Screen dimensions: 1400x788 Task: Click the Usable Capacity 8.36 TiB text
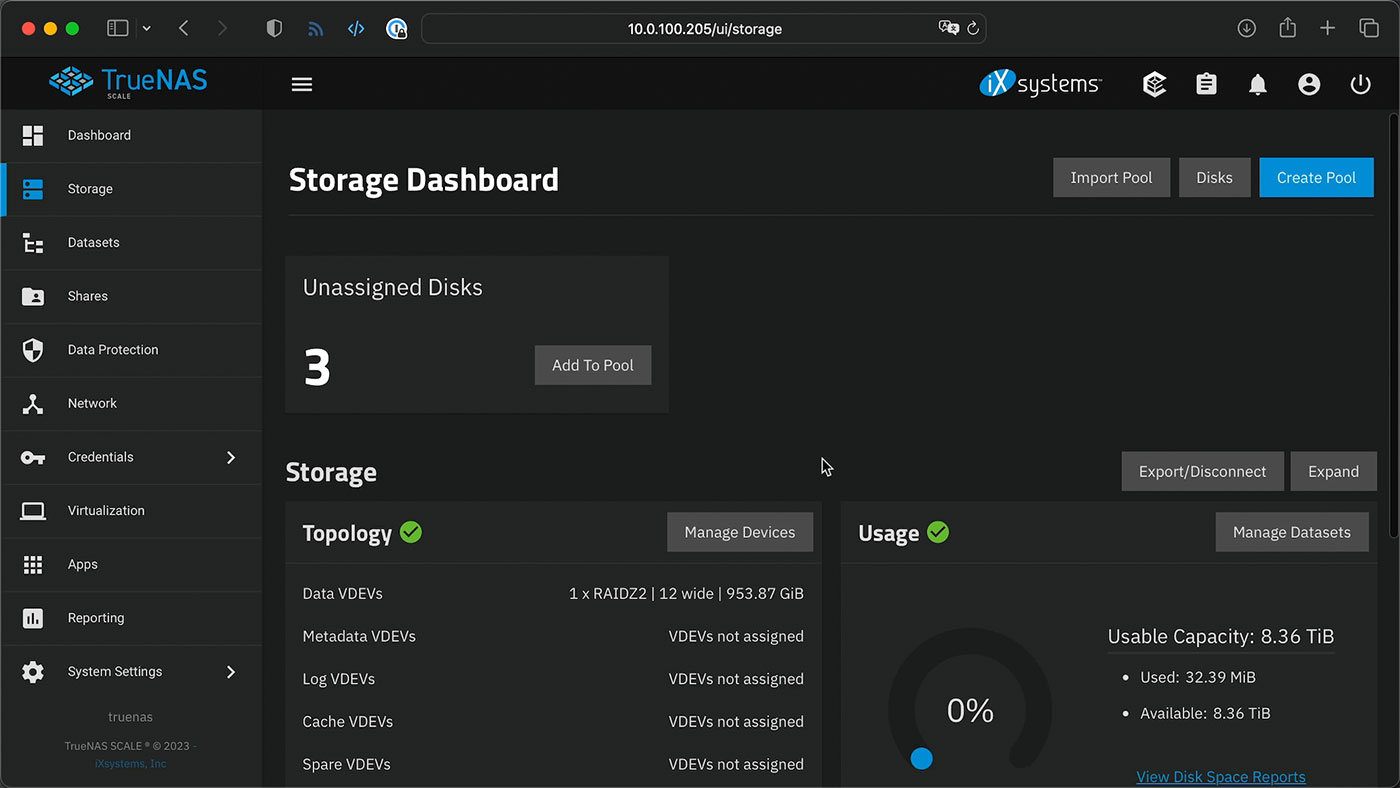pos(1221,636)
